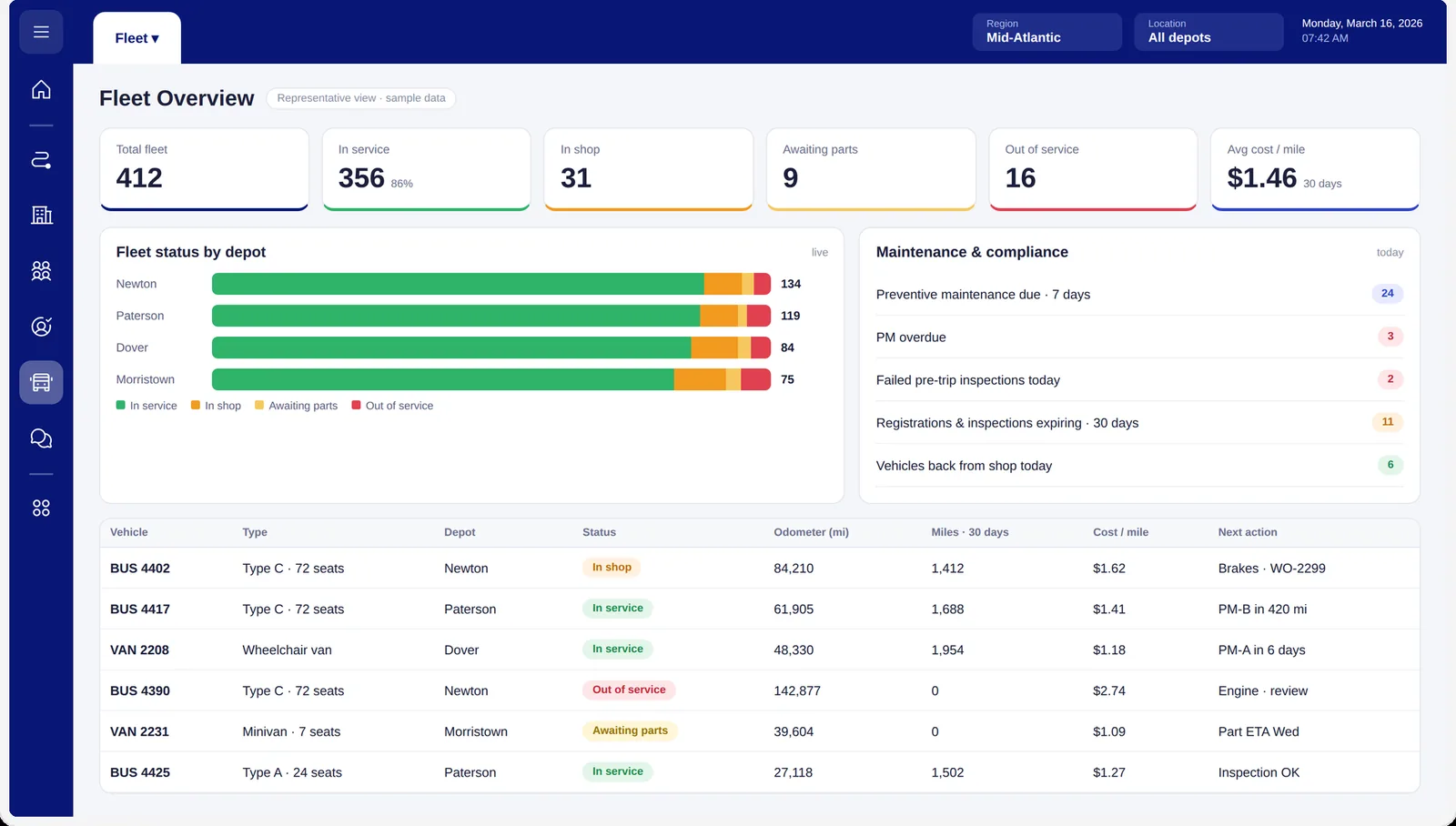Click the Out of service badge for BUS 4390
Image resolution: width=1456 pixels, height=826 pixels.
(629, 690)
